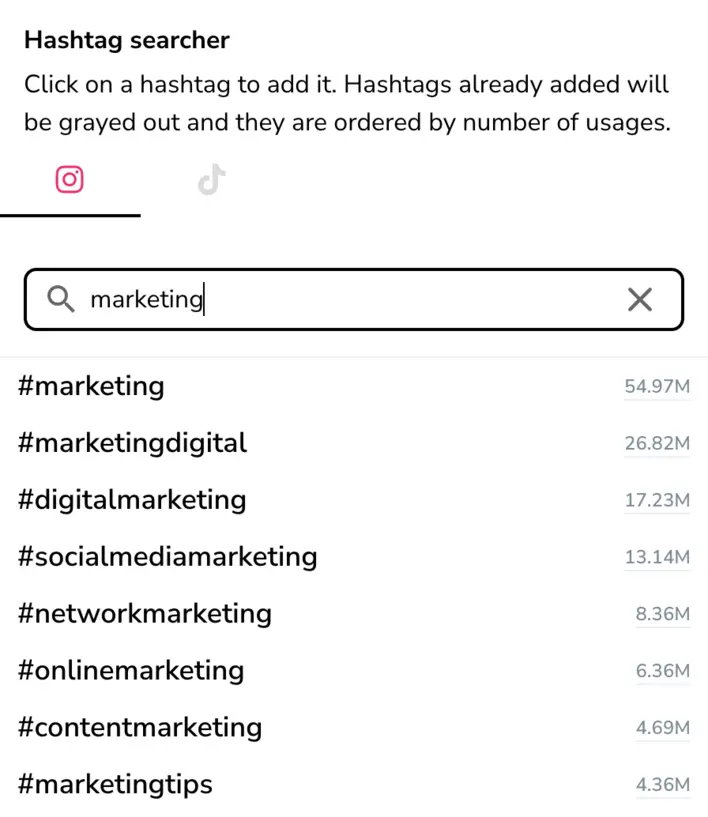Select the #digitalmarketing hashtag
The width and height of the screenshot is (708, 817).
pyautogui.click(x=132, y=500)
